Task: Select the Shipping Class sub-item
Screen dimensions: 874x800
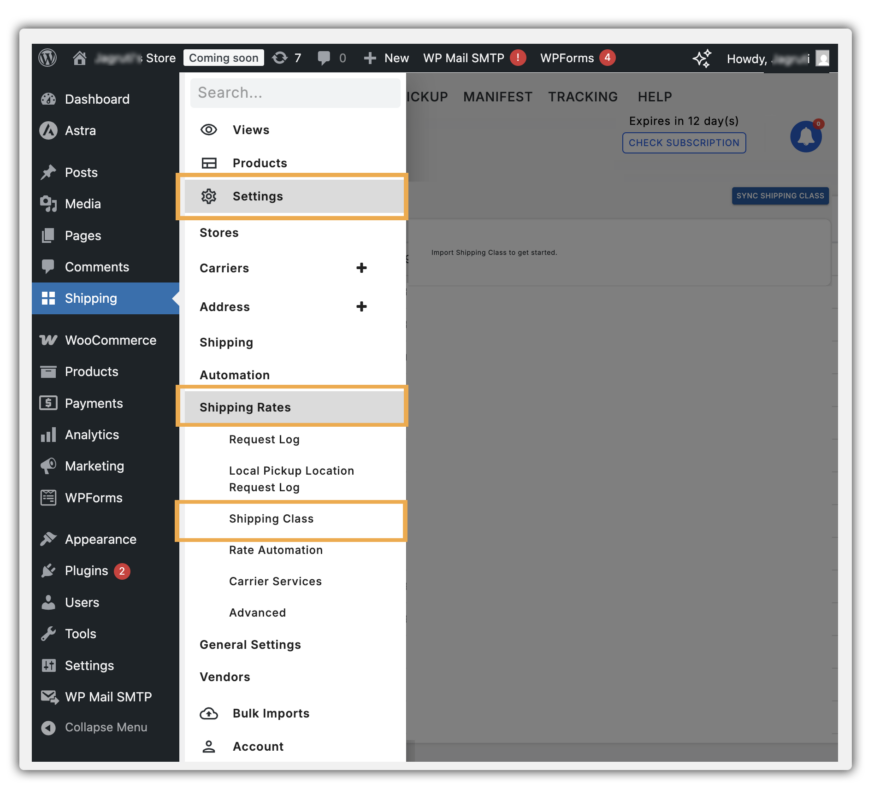Action: (x=271, y=518)
